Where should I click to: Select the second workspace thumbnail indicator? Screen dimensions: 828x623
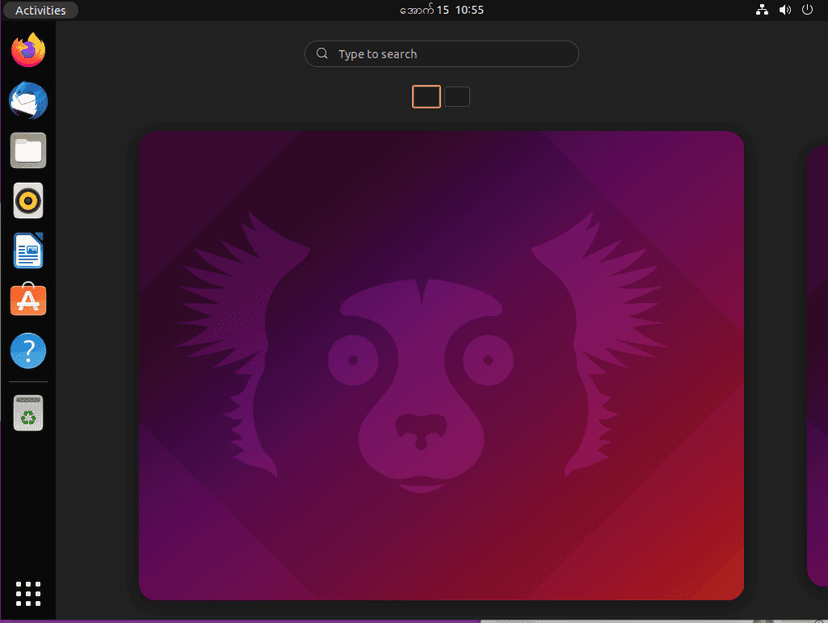pos(457,97)
